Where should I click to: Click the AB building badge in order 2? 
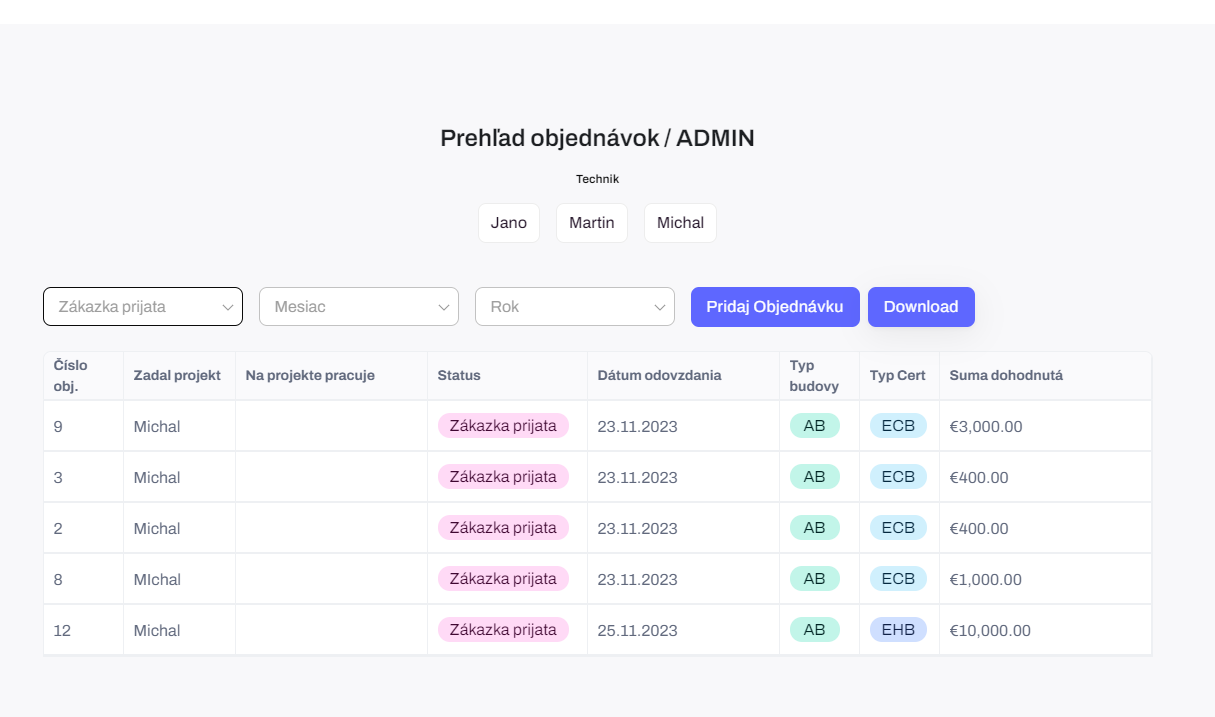tap(815, 528)
